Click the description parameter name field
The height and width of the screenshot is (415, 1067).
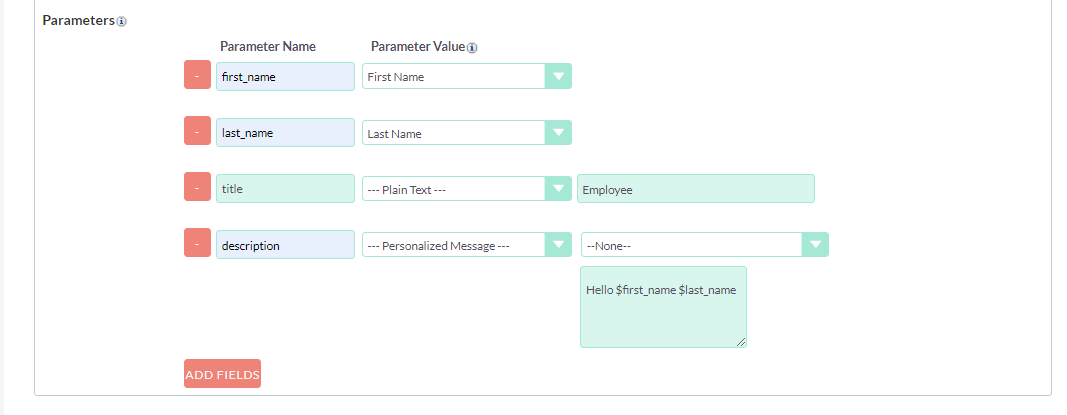[x=285, y=245]
